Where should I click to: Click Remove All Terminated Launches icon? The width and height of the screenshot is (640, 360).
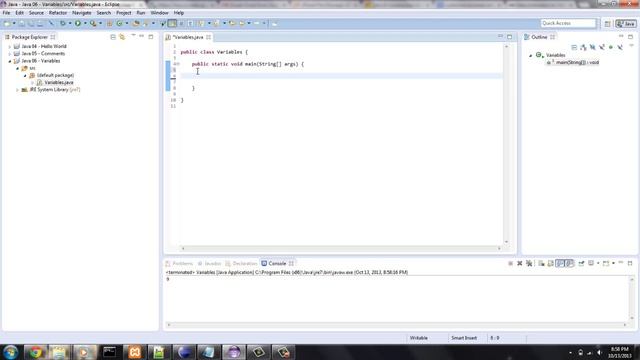pos(529,264)
